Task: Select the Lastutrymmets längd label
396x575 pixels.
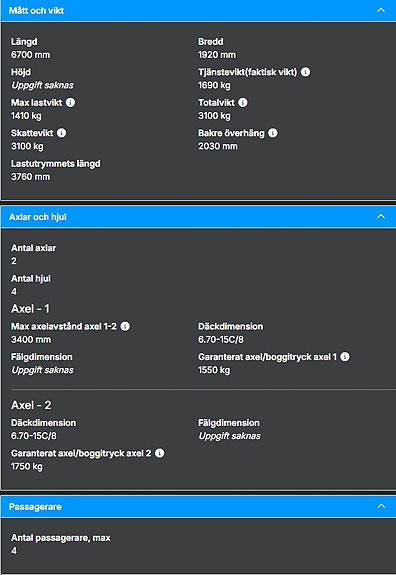Action: [x=55, y=164]
